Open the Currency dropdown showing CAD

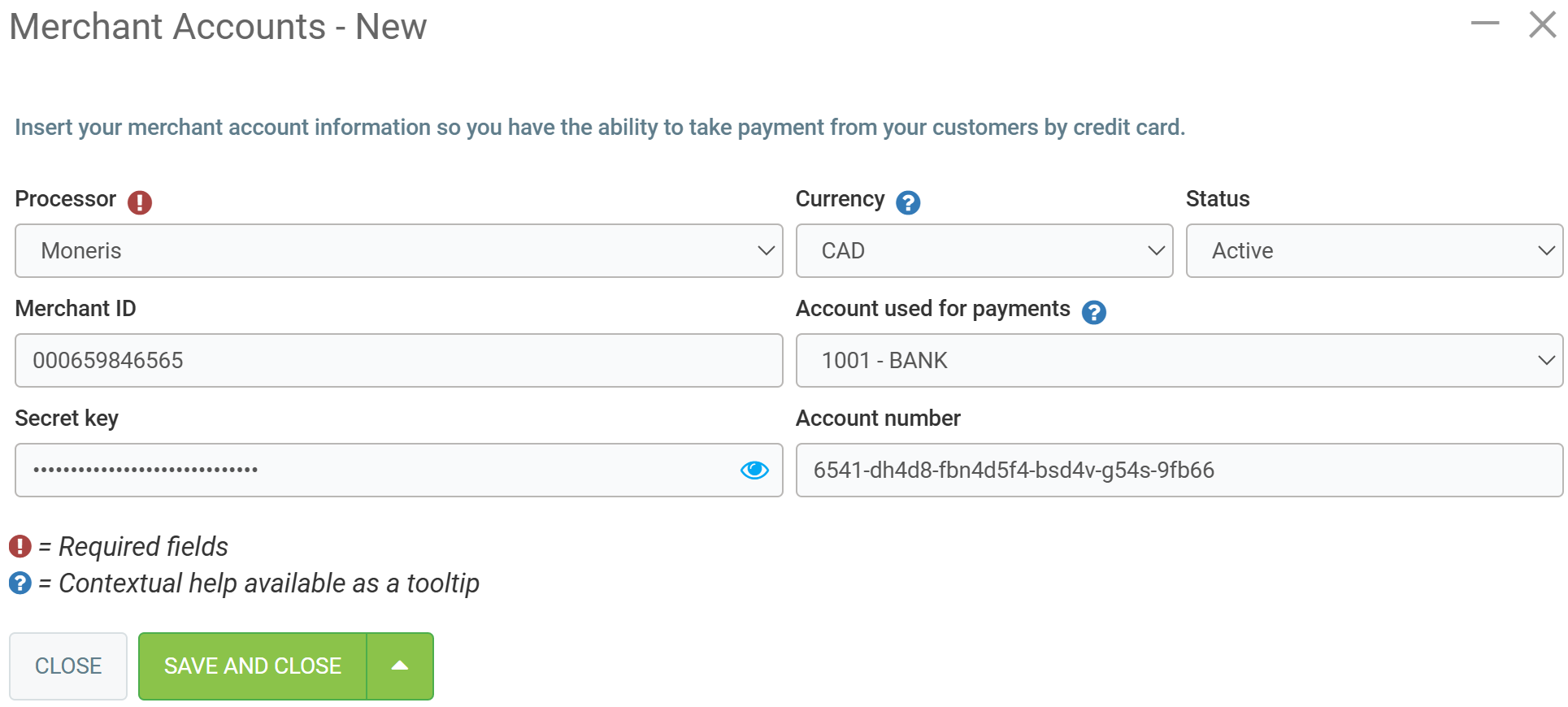984,250
